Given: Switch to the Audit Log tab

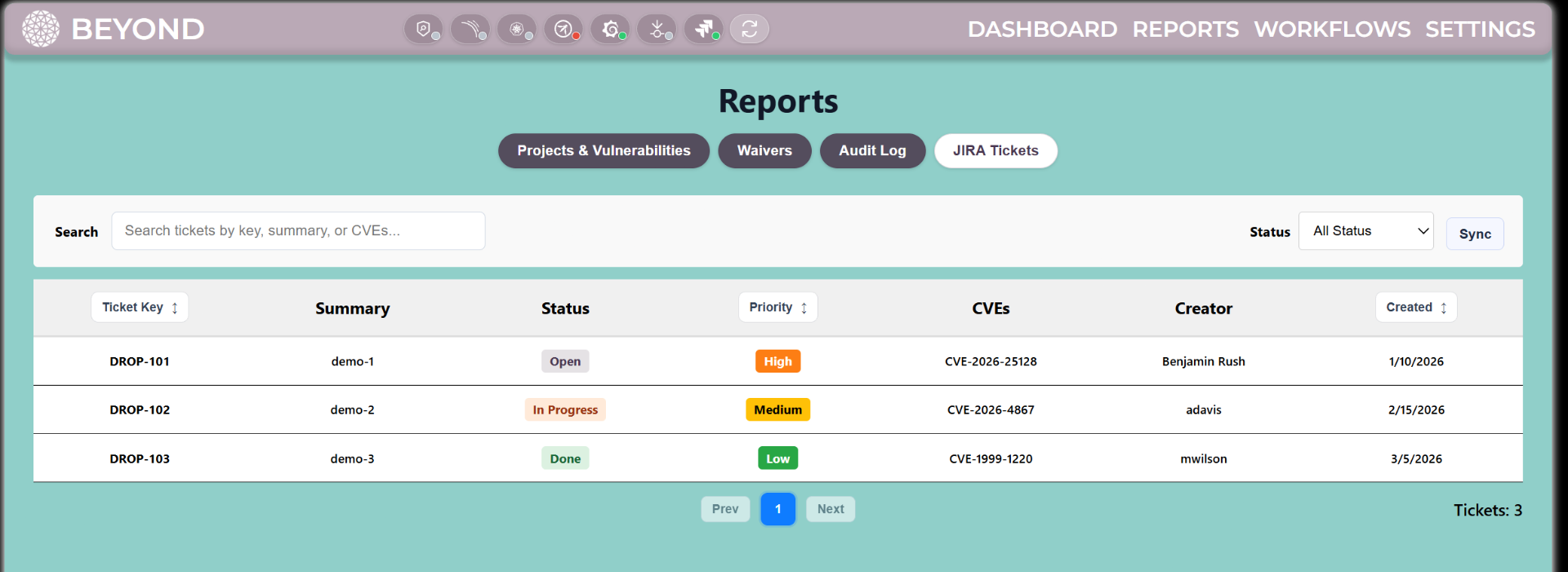Looking at the screenshot, I should pyautogui.click(x=872, y=151).
